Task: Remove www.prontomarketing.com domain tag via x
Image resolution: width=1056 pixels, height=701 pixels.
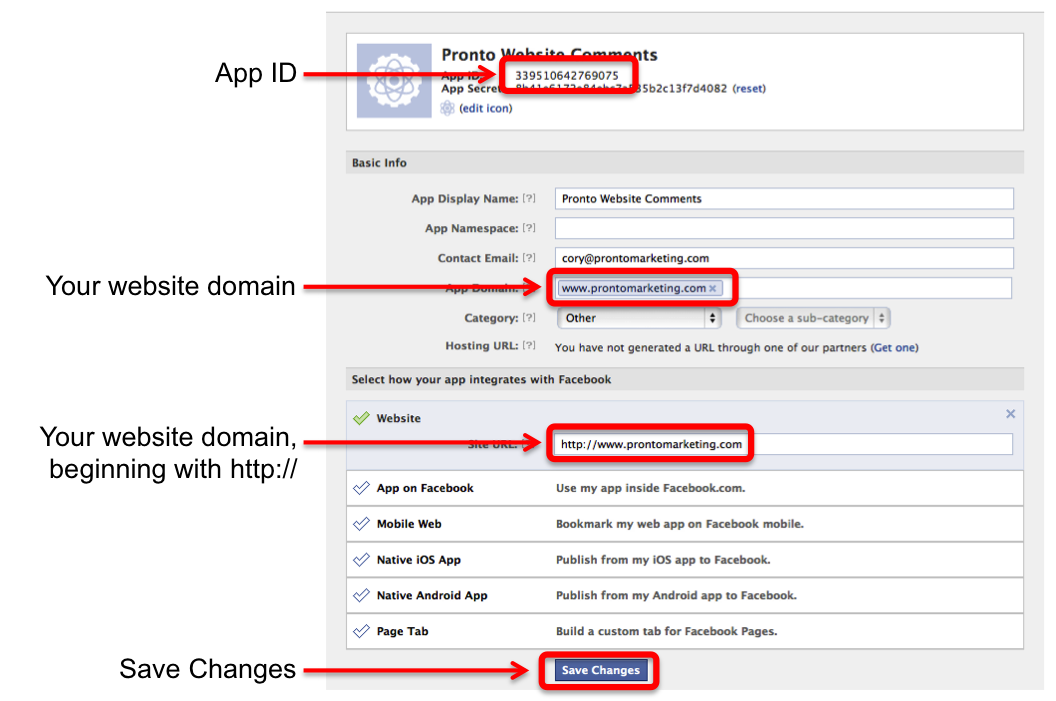Action: 713,288
